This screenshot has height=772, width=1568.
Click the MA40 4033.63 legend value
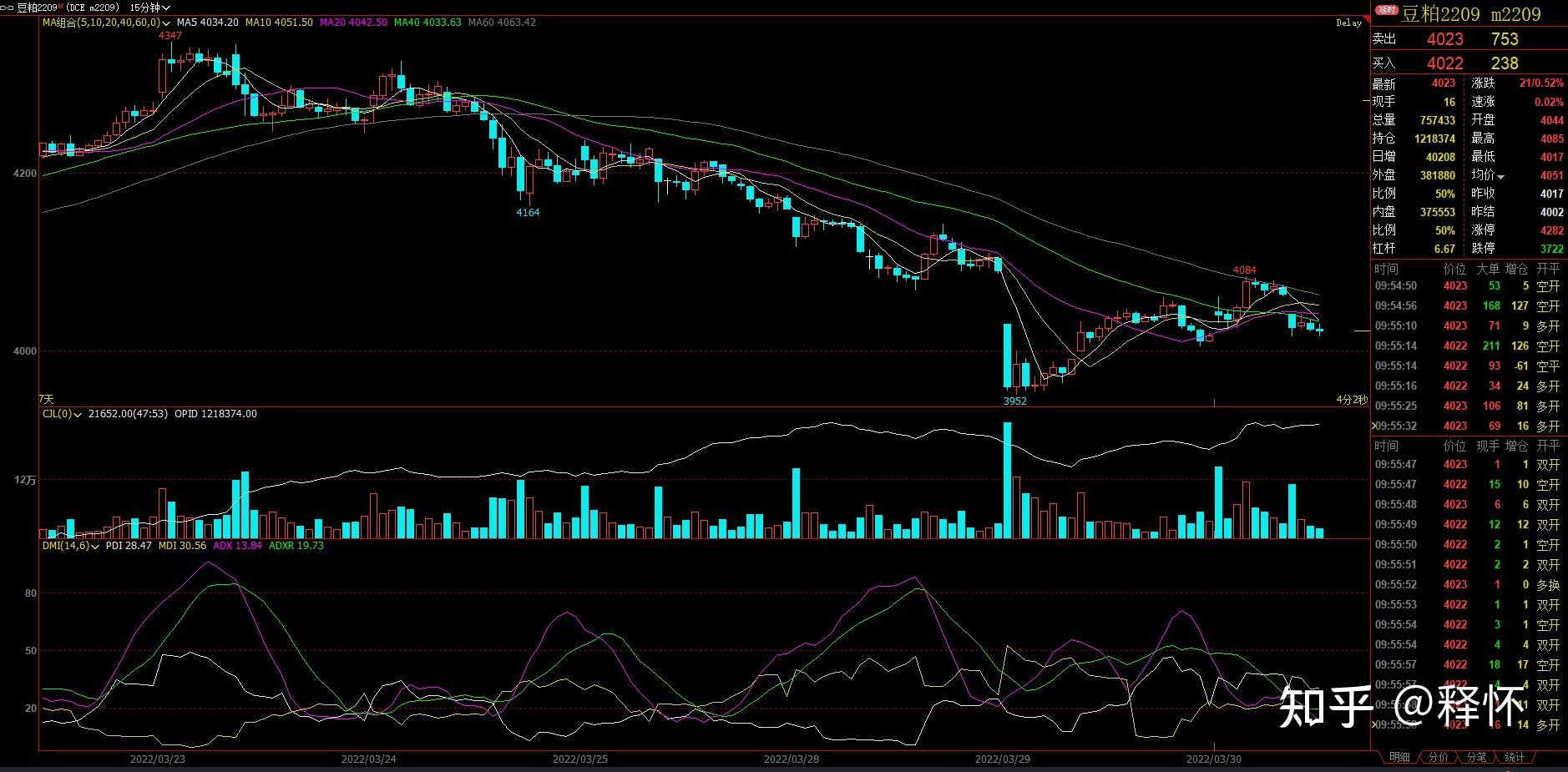427,23
